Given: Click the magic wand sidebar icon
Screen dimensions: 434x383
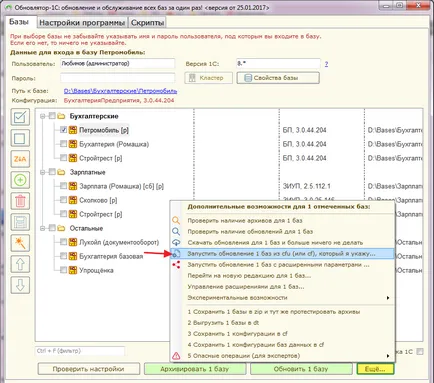Looking at the screenshot, I should (20, 243).
